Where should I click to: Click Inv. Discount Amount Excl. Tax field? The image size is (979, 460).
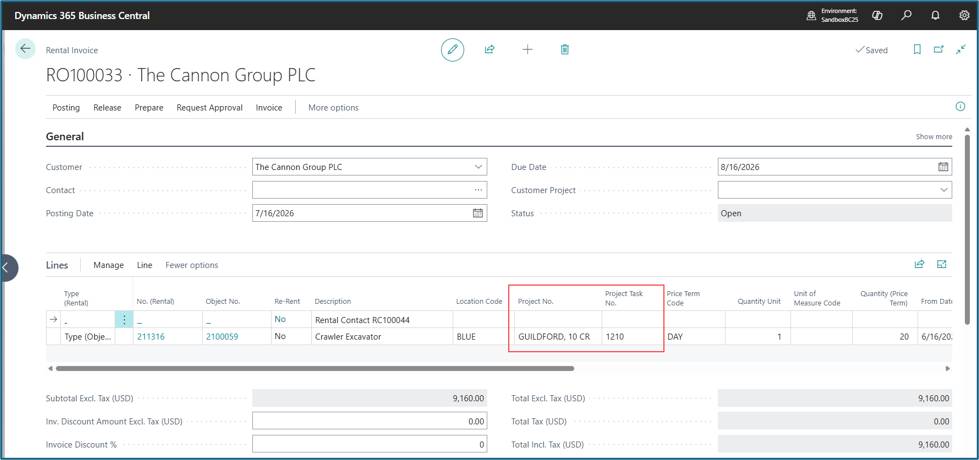(x=370, y=421)
